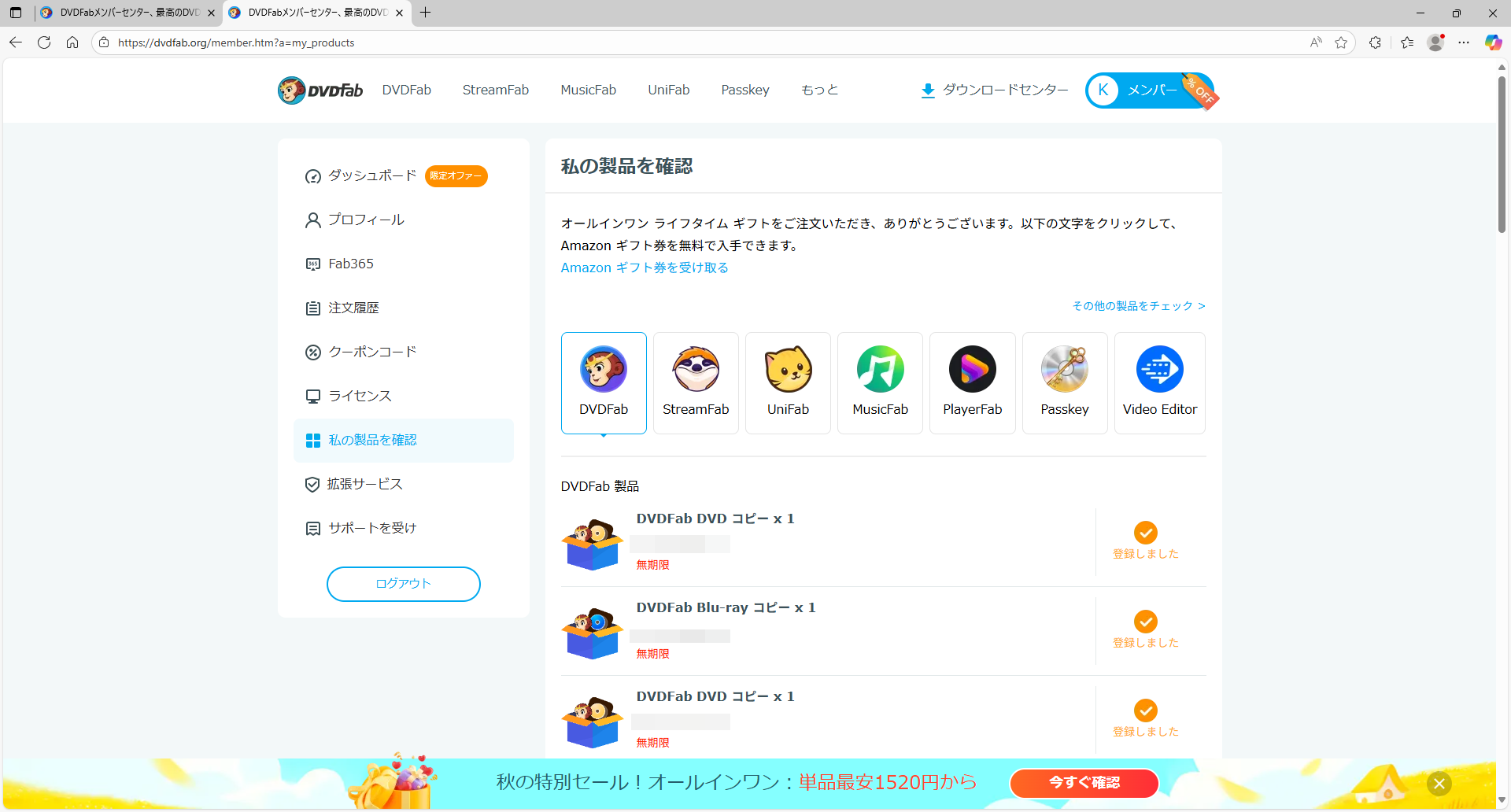Select the Passkey product icon
Image resolution: width=1511 pixels, height=812 pixels.
pos(1064,370)
